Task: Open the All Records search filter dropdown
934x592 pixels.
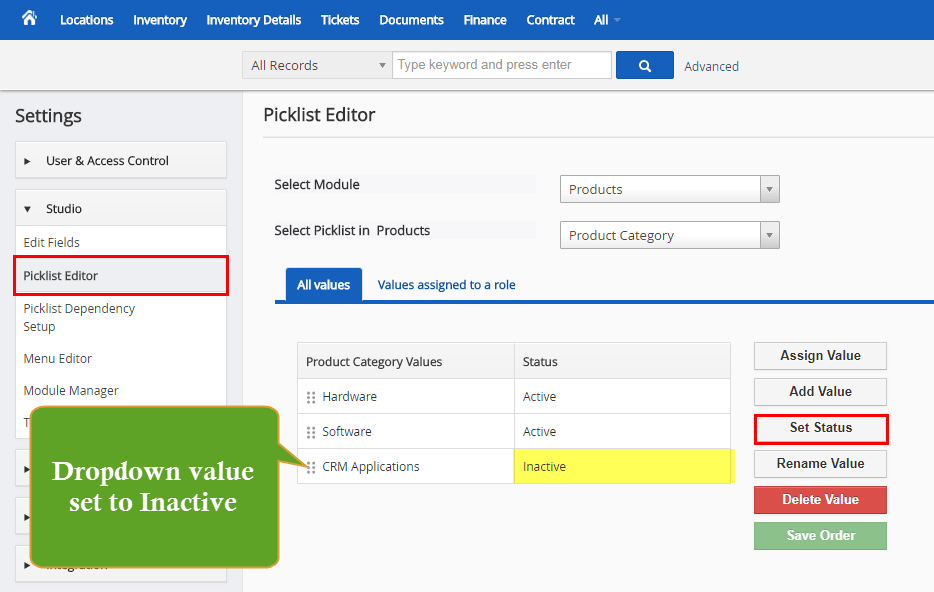Action: 316,64
